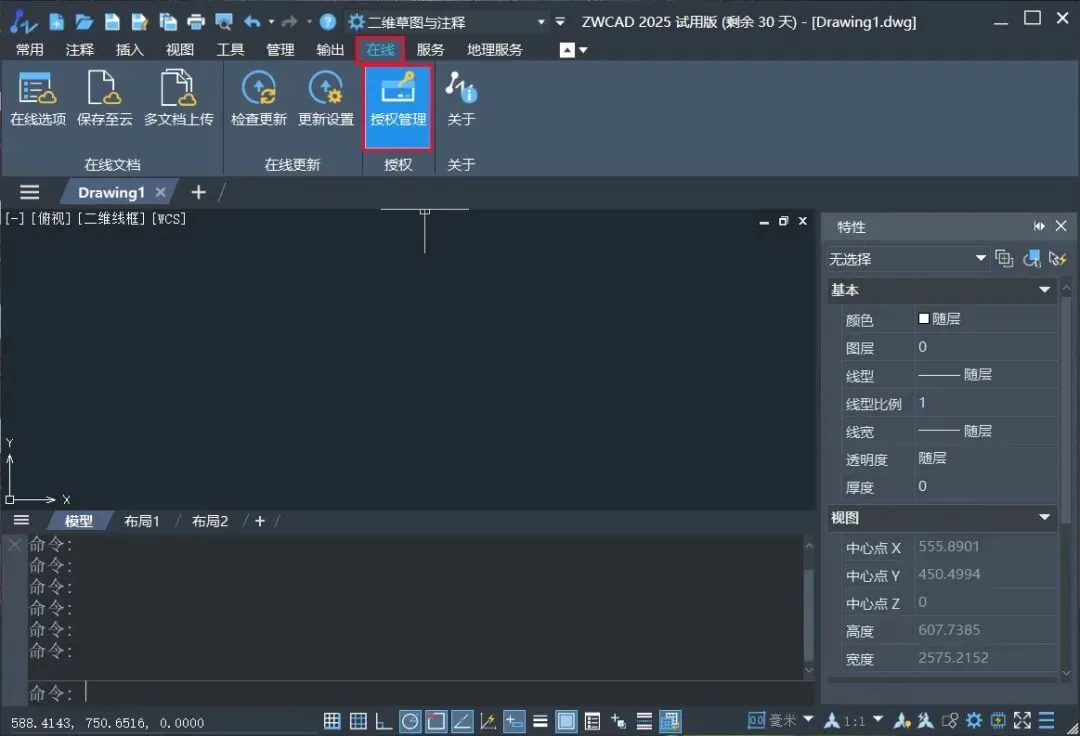Open the 1:1 annotation scale dropdown

tap(878, 719)
